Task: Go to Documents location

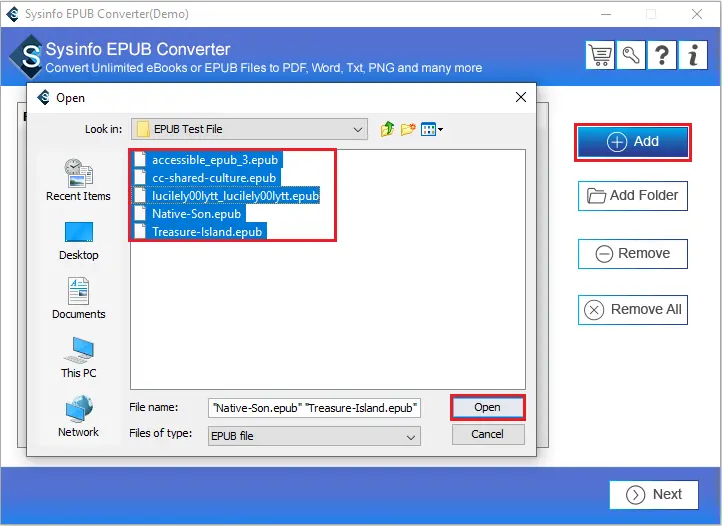Action: pyautogui.click(x=78, y=298)
